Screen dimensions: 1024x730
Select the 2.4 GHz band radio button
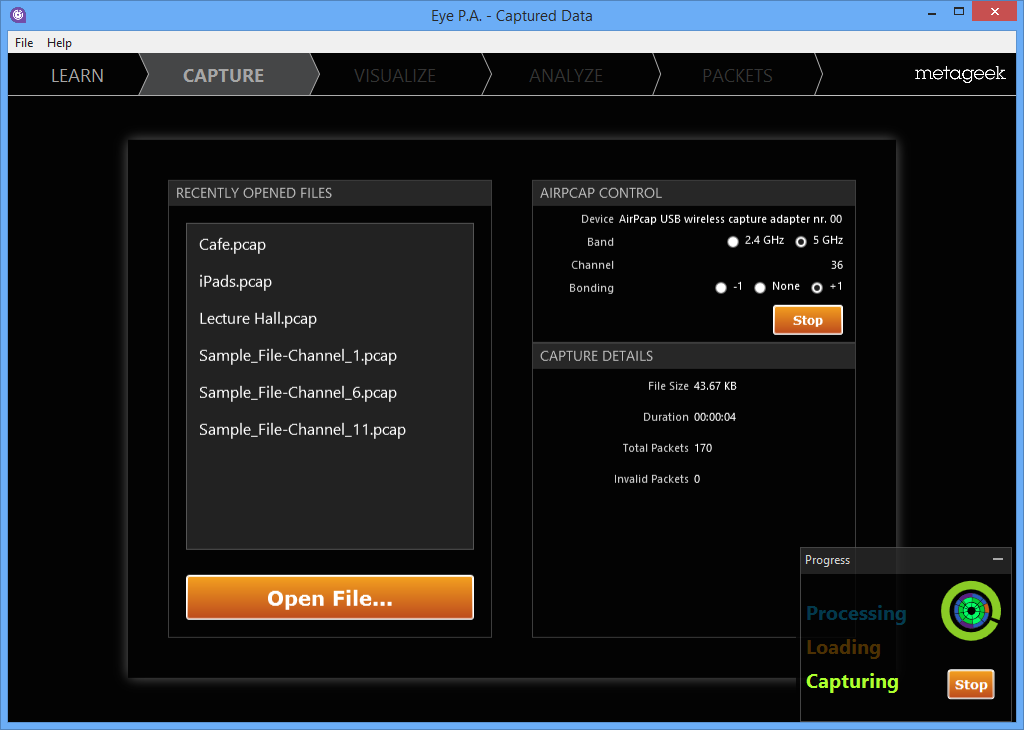click(x=733, y=242)
